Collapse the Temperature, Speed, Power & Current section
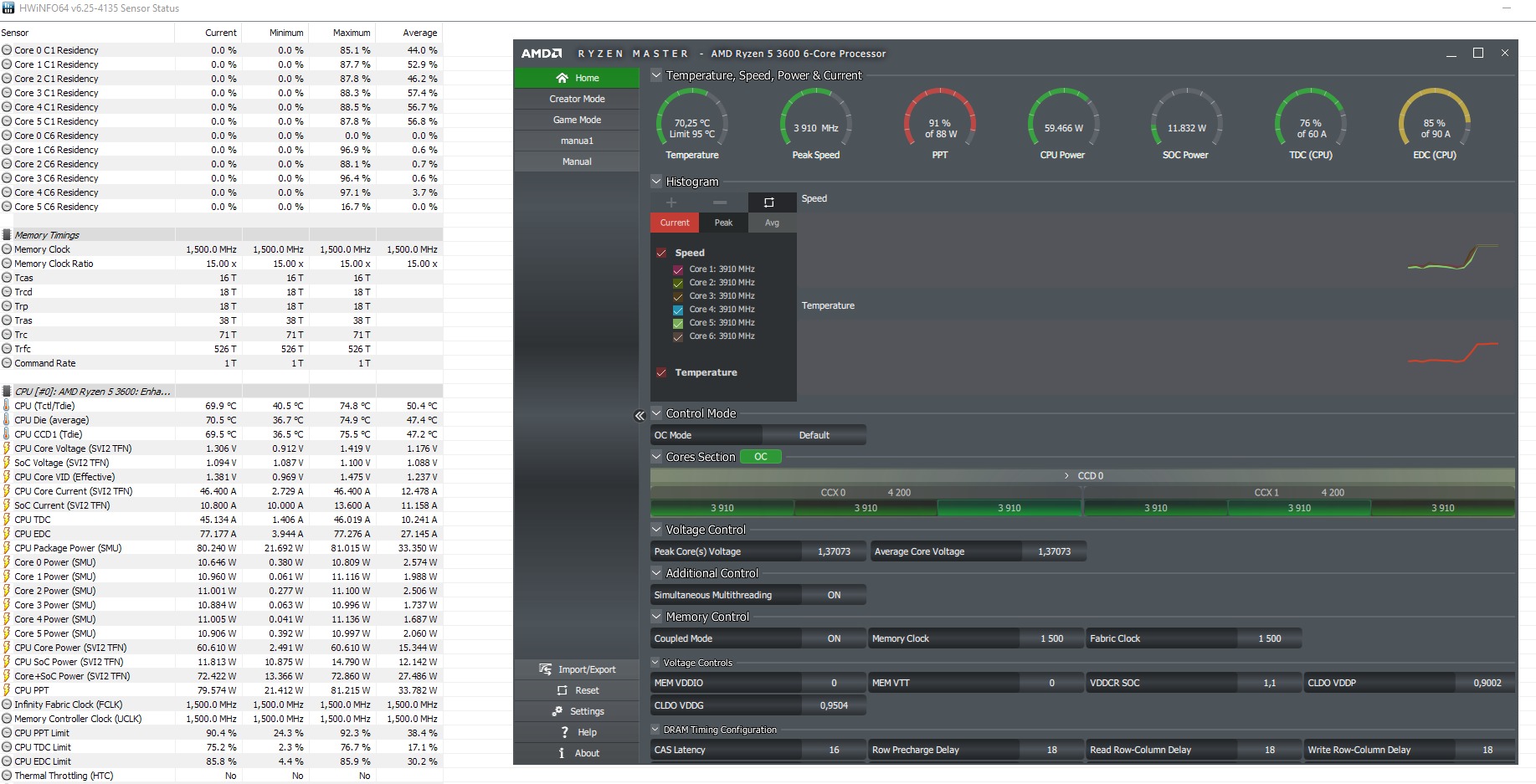Viewport: 1536px width, 784px height. pos(657,75)
